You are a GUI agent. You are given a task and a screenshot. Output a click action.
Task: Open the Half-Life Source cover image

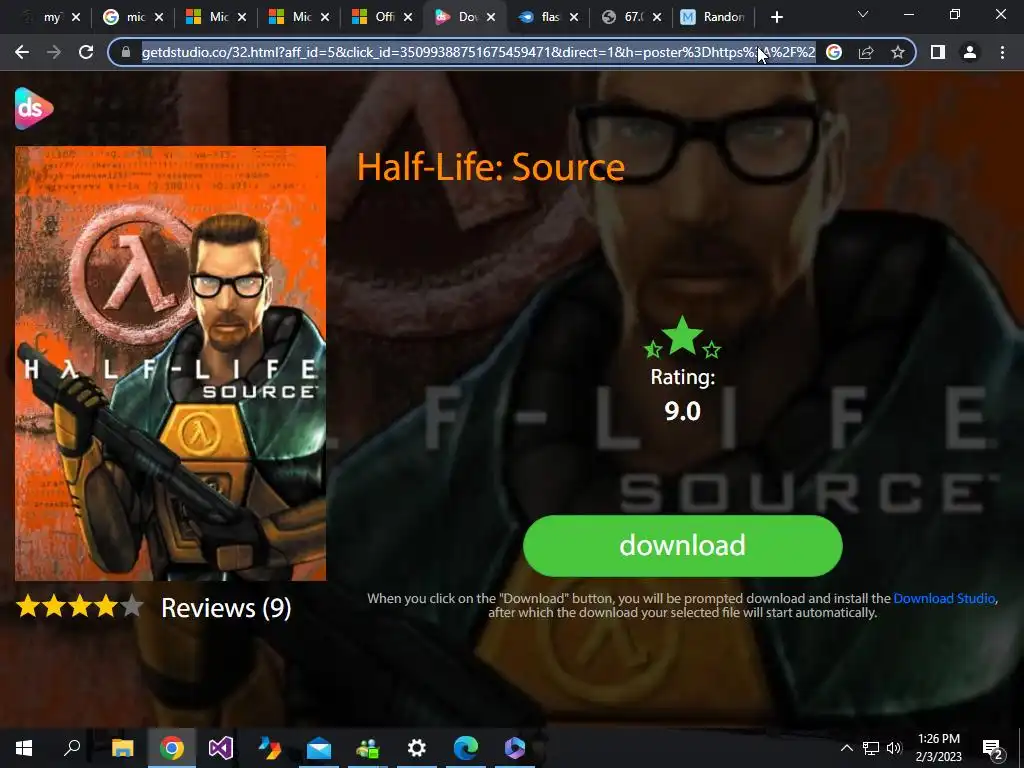170,363
